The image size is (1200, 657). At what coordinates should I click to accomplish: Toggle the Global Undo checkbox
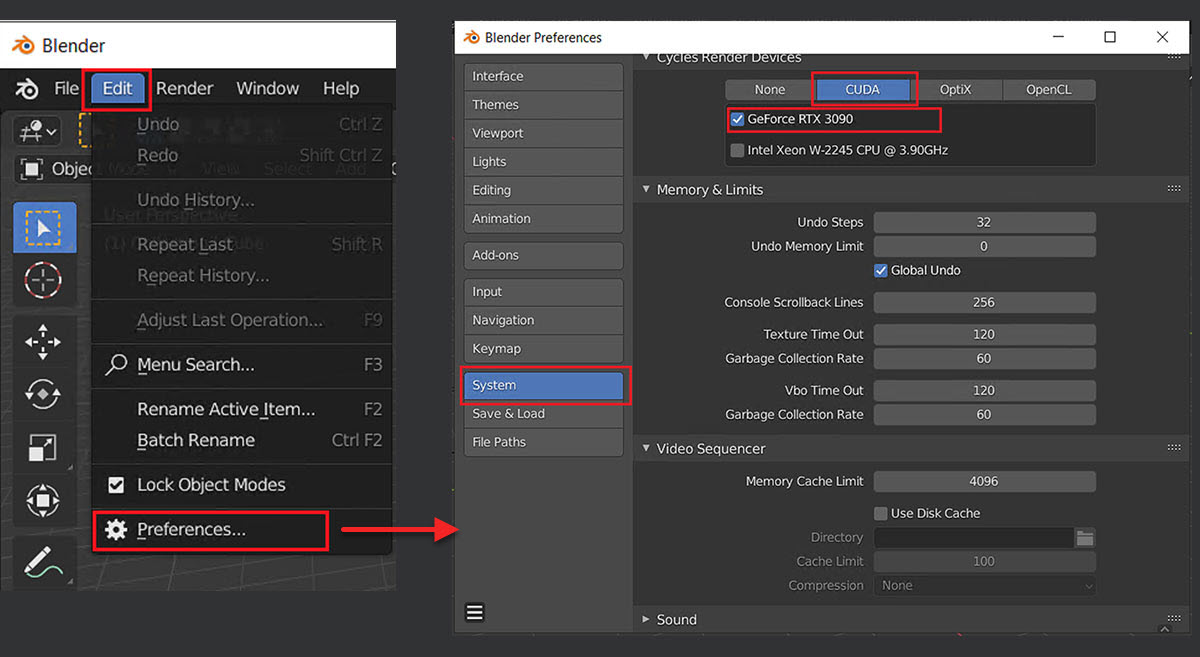[881, 270]
